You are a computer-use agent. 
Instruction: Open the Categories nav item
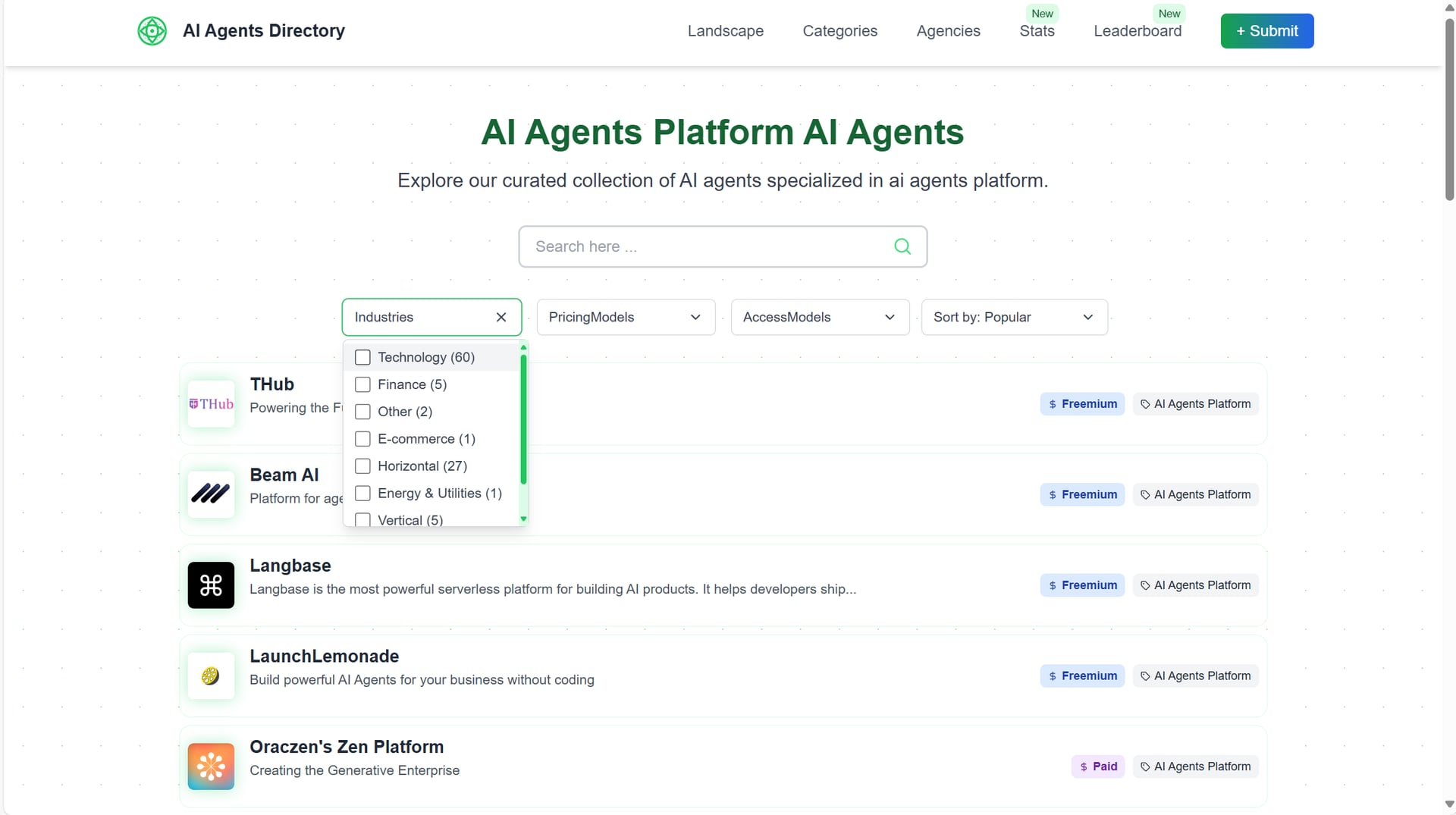[840, 31]
